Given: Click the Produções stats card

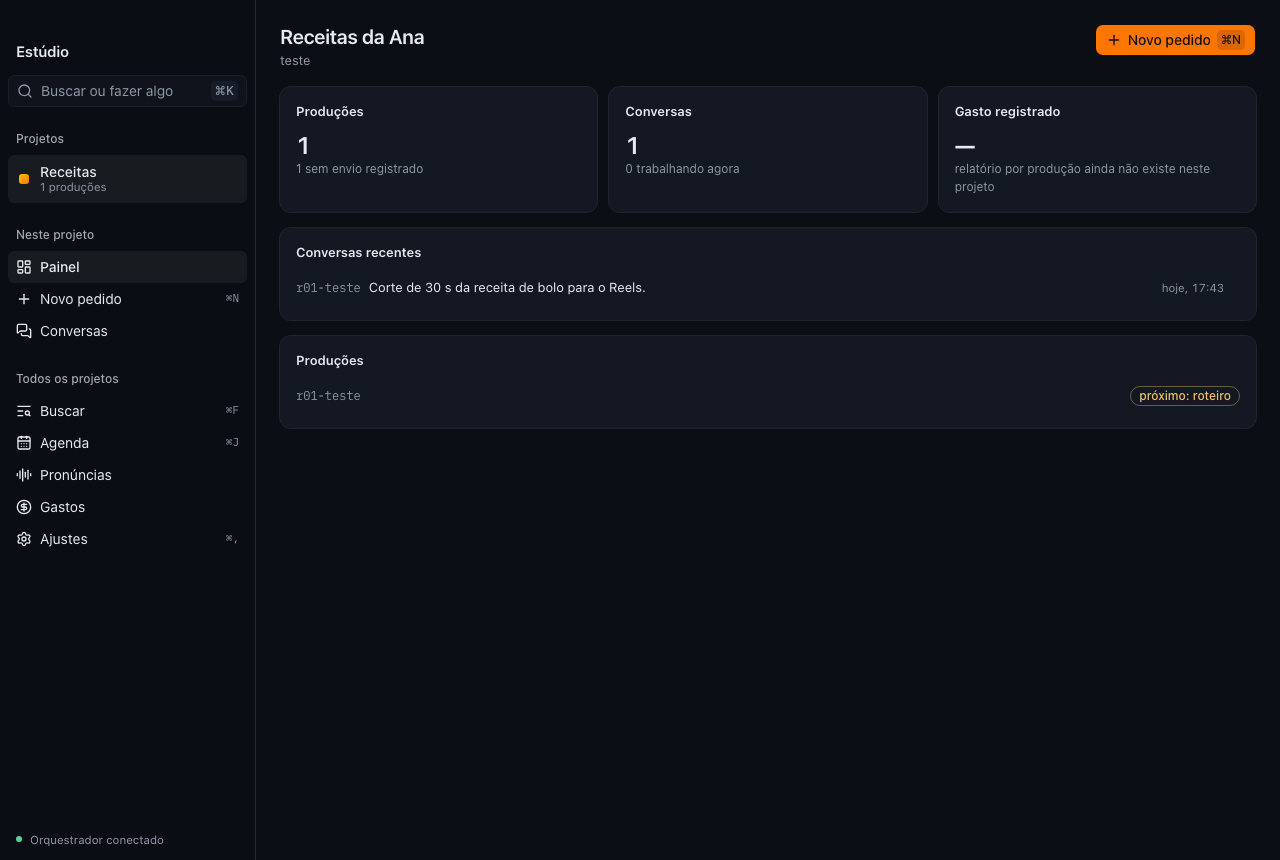Looking at the screenshot, I should click(438, 149).
